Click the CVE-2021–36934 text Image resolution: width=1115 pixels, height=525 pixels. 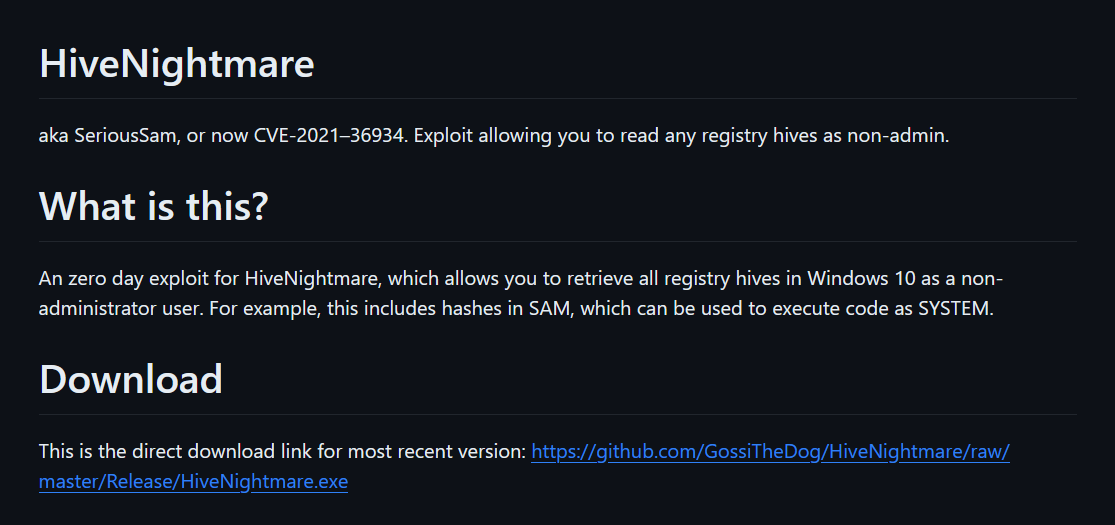[331, 136]
